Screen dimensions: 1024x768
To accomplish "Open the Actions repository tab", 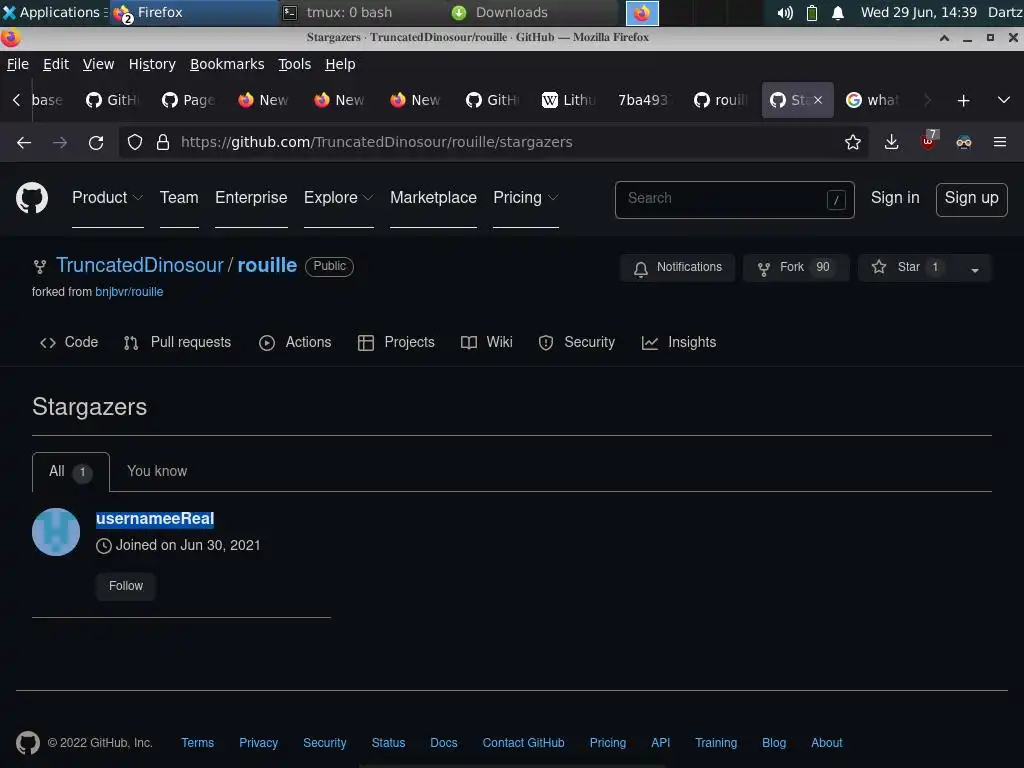I will point(295,342).
